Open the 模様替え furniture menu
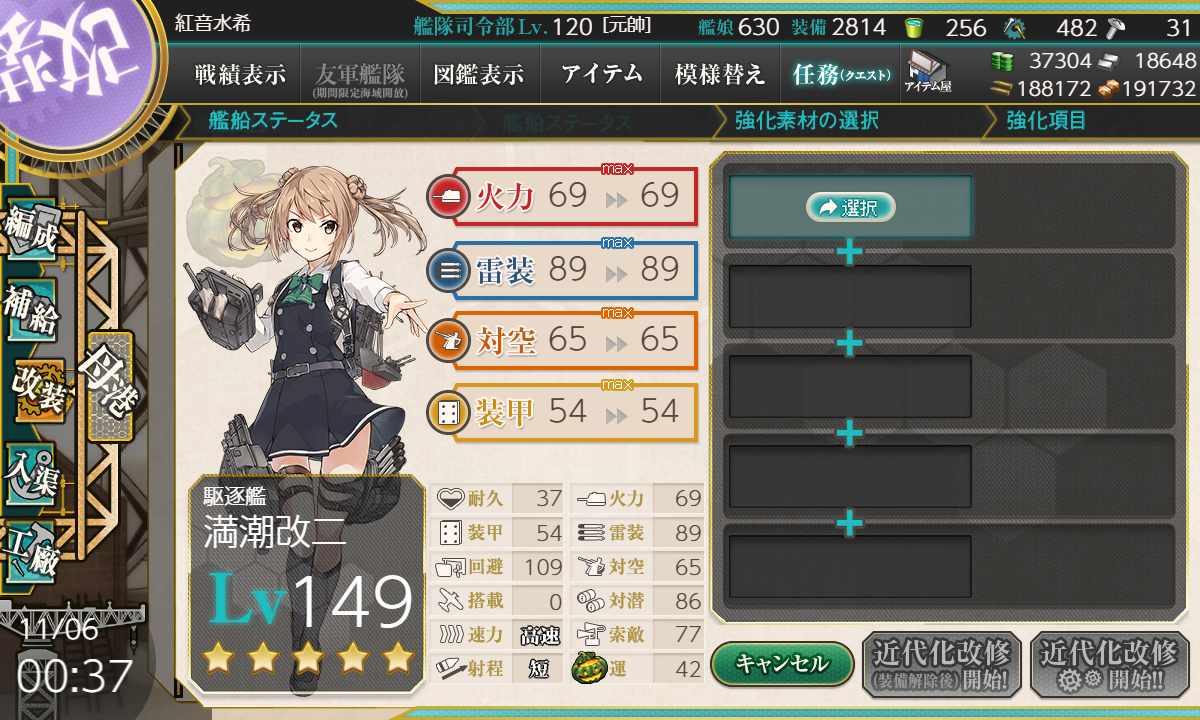Image resolution: width=1200 pixels, height=720 pixels. pos(720,74)
